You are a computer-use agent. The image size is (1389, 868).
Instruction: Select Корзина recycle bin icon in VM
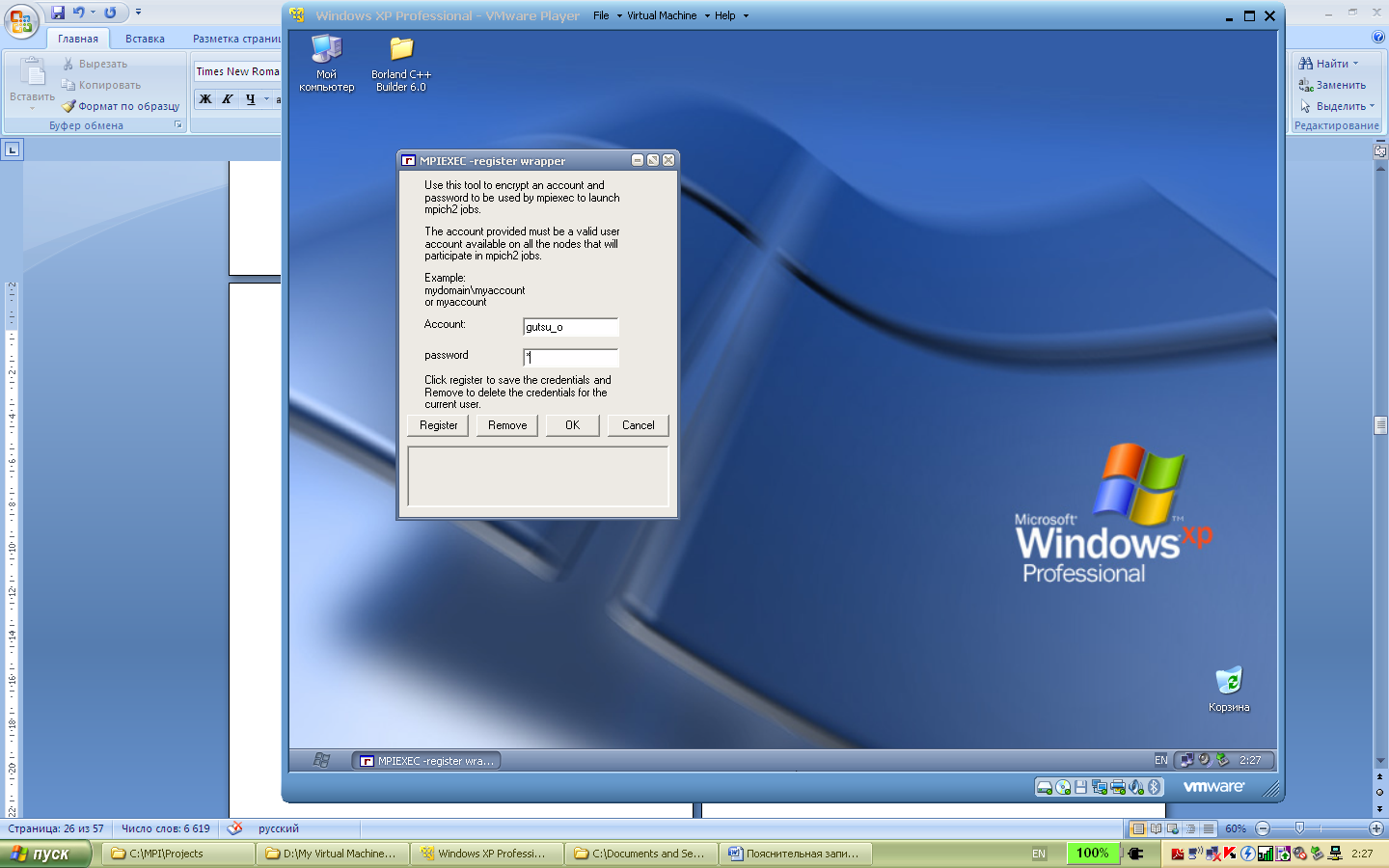pos(1229,689)
